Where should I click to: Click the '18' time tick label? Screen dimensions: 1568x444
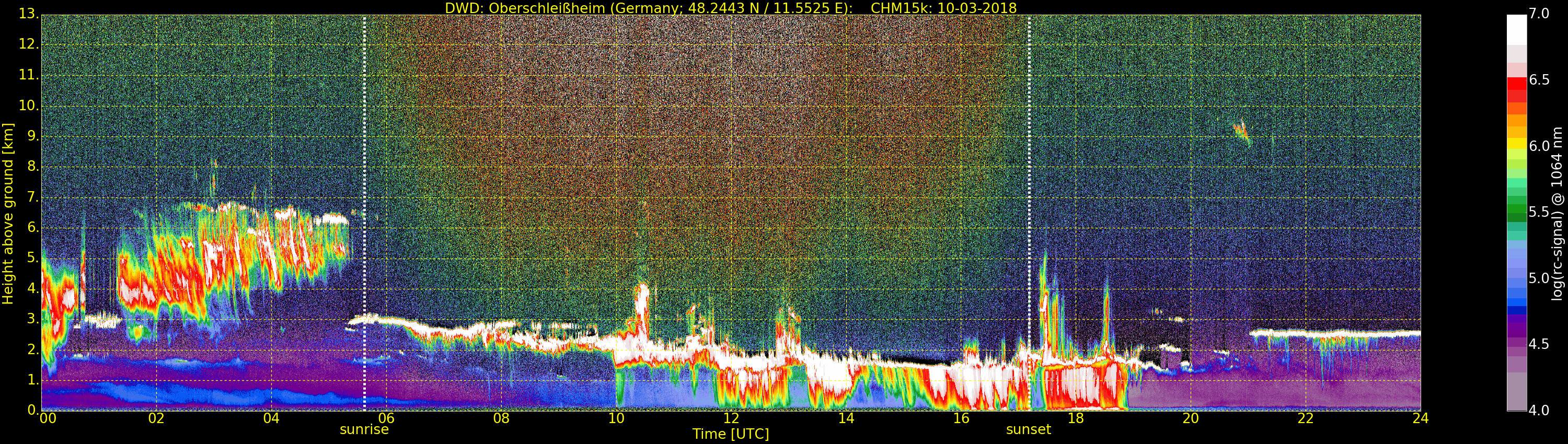(x=1076, y=418)
